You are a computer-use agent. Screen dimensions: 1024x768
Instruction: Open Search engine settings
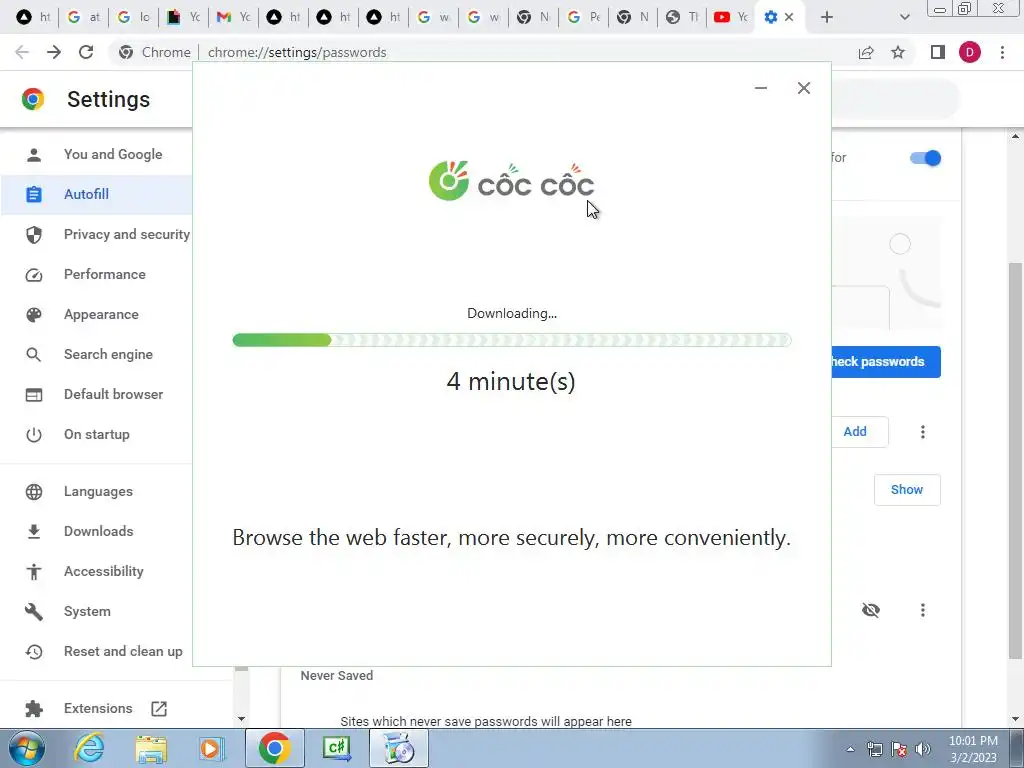(108, 354)
